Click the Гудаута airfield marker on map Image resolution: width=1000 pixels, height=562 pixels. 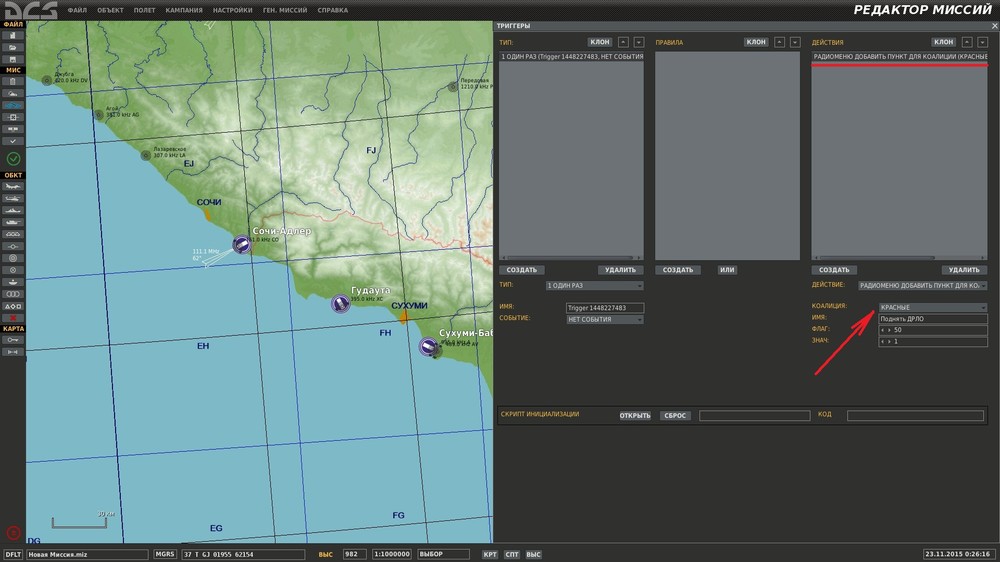pyautogui.click(x=341, y=304)
